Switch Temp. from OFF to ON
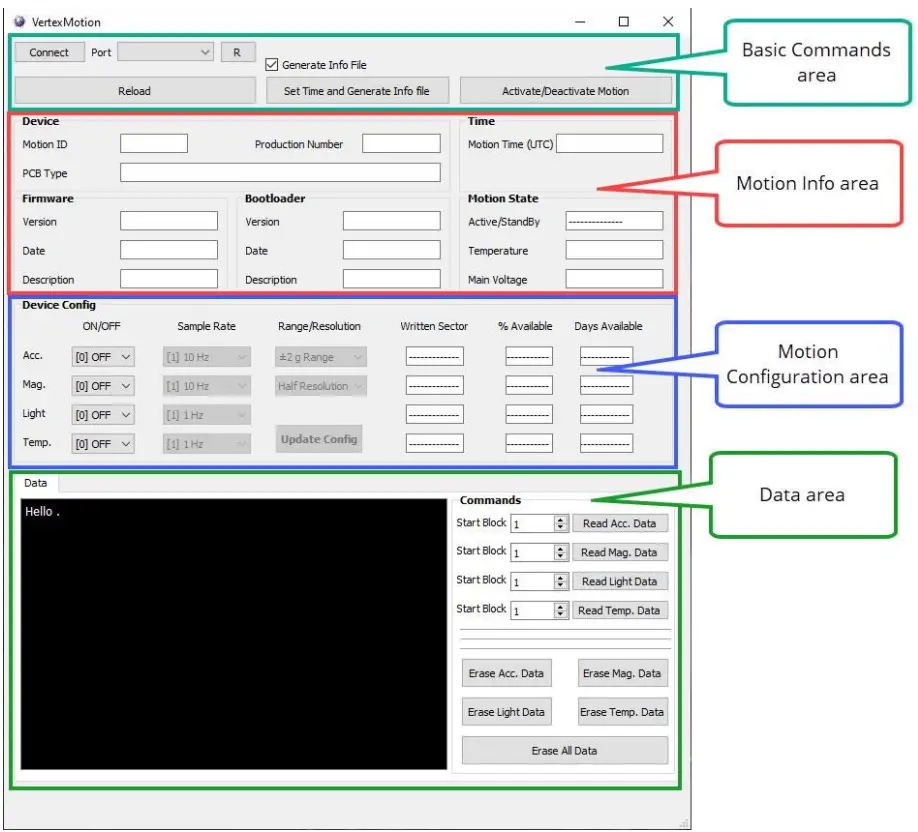Image resolution: width=918 pixels, height=832 pixels. 101,443
